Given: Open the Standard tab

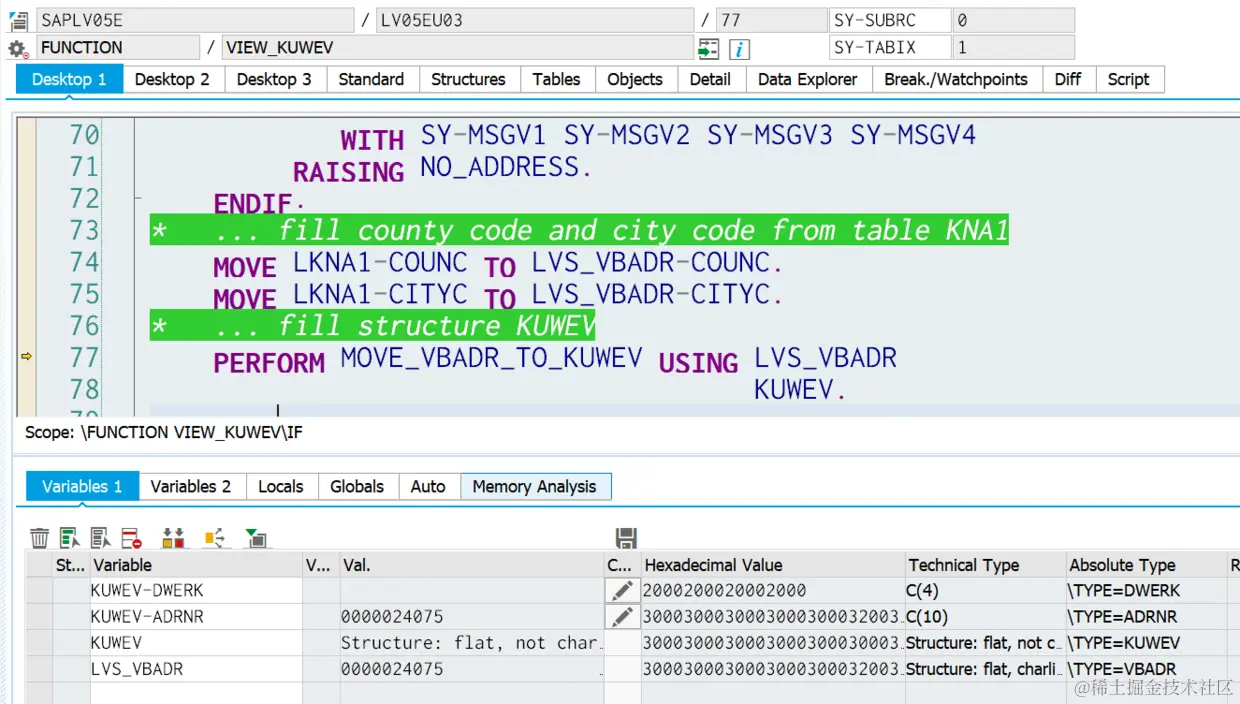Looking at the screenshot, I should [371, 79].
